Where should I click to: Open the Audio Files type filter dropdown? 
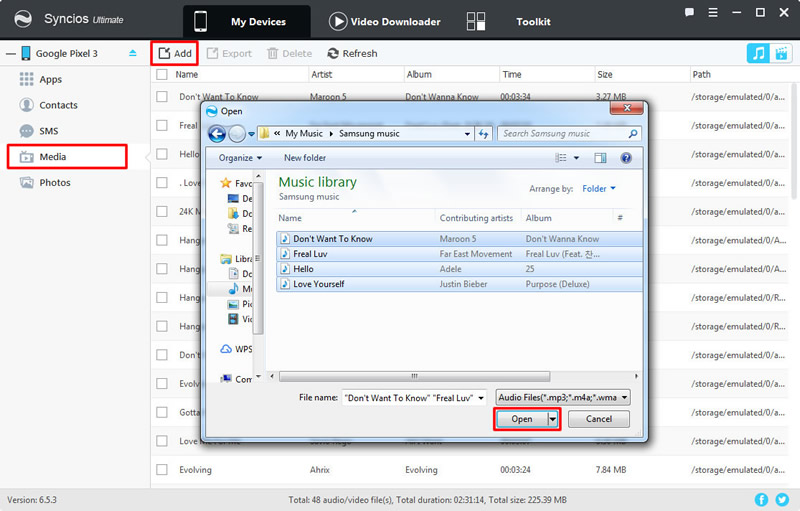click(x=563, y=397)
